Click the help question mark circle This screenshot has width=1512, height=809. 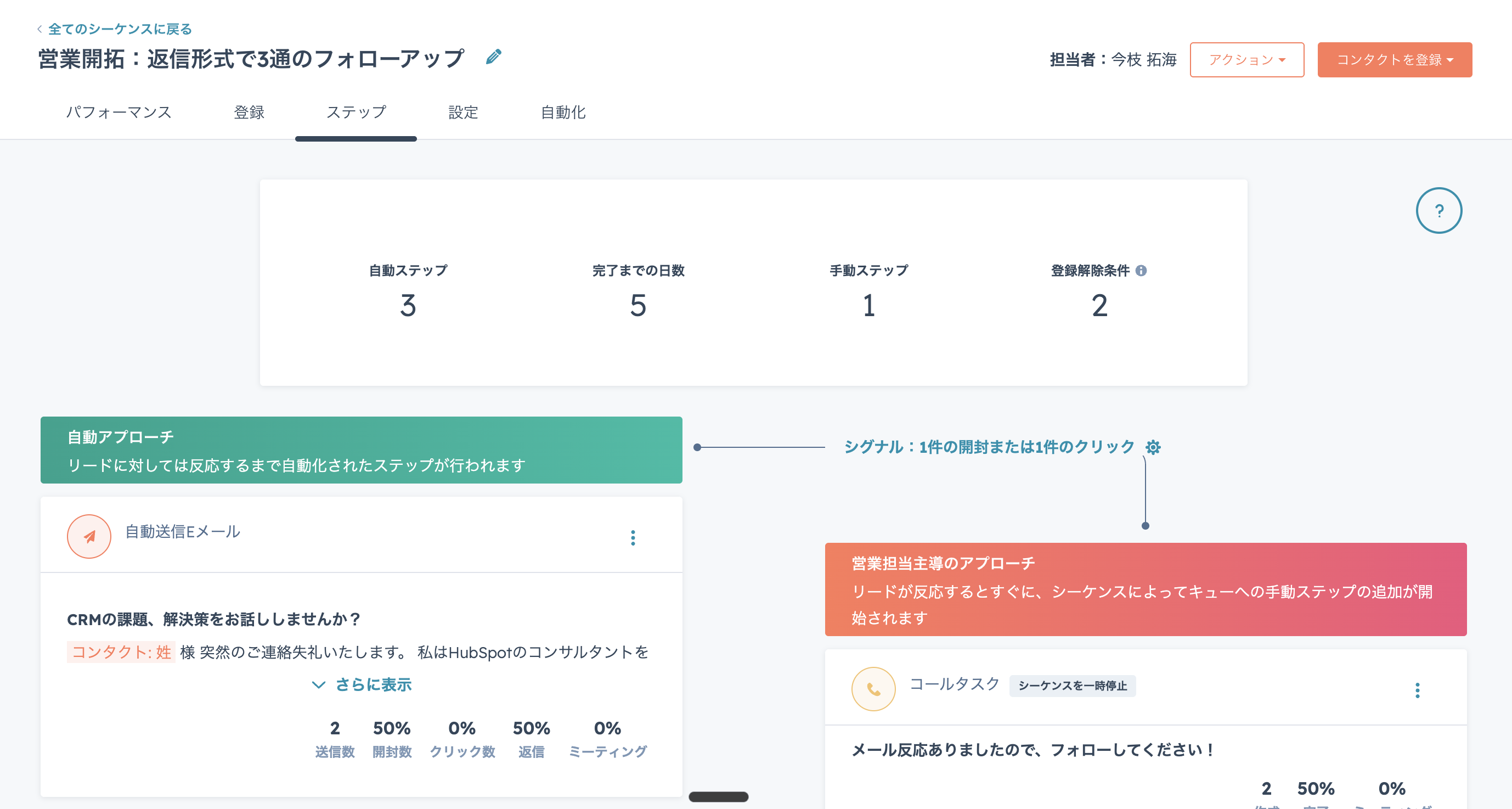[1438, 211]
